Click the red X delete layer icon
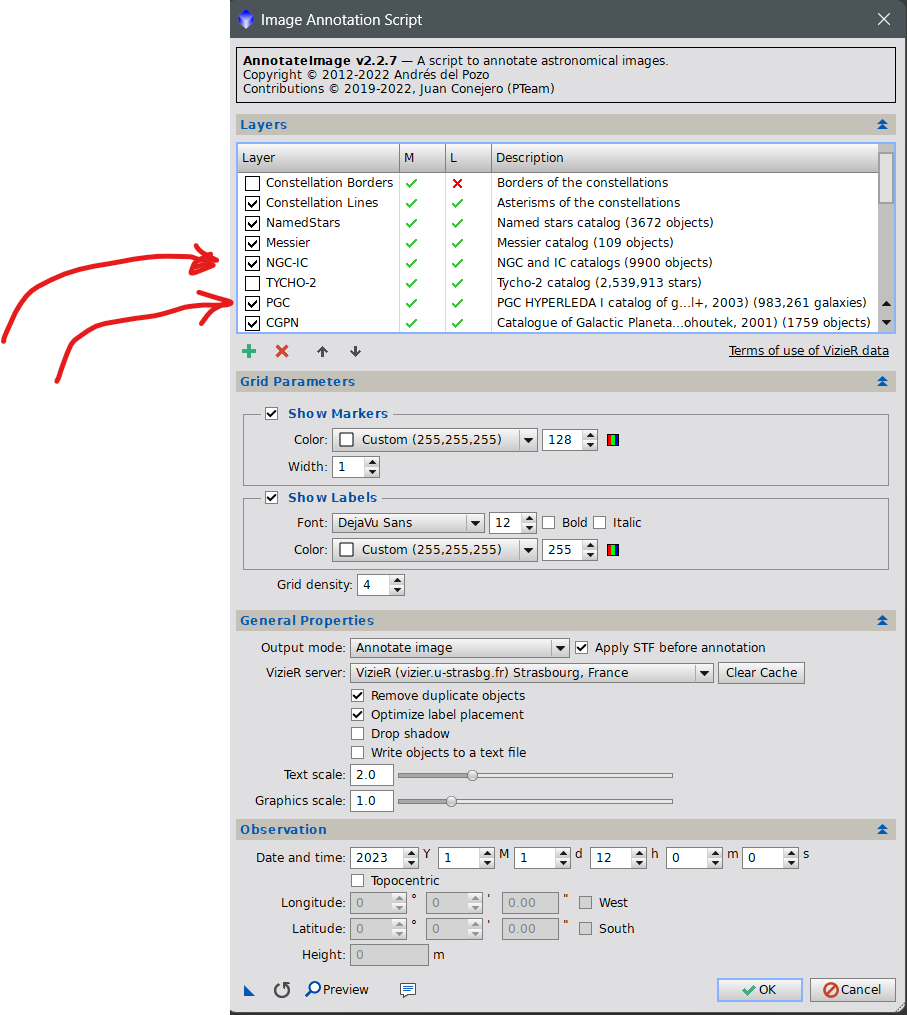 (x=282, y=351)
